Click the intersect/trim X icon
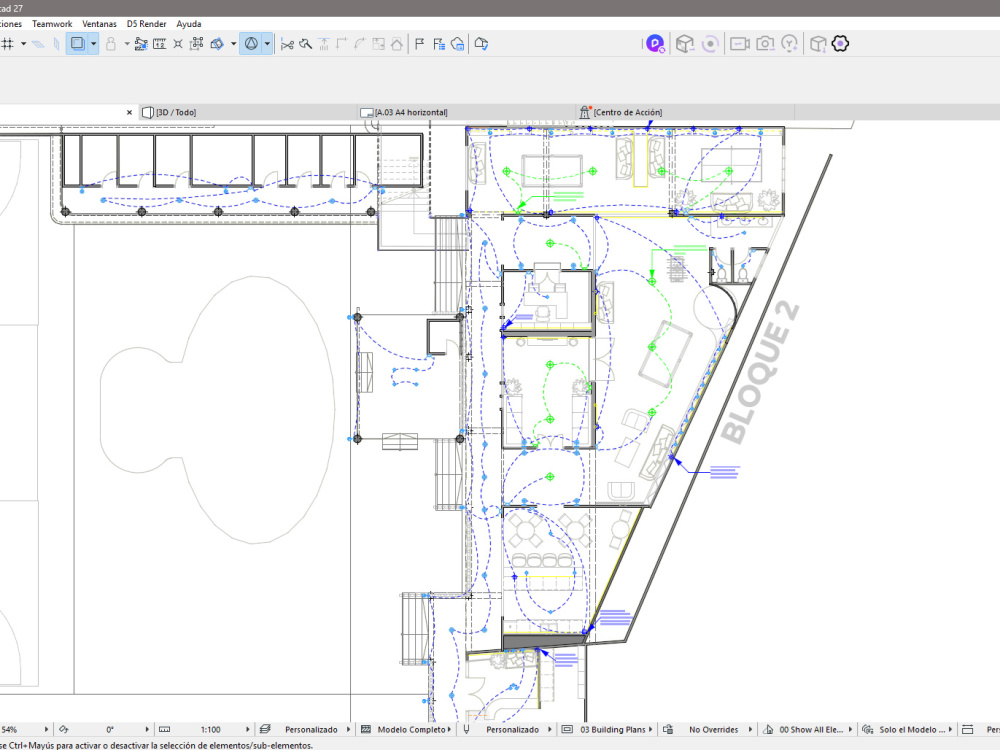 [178, 44]
